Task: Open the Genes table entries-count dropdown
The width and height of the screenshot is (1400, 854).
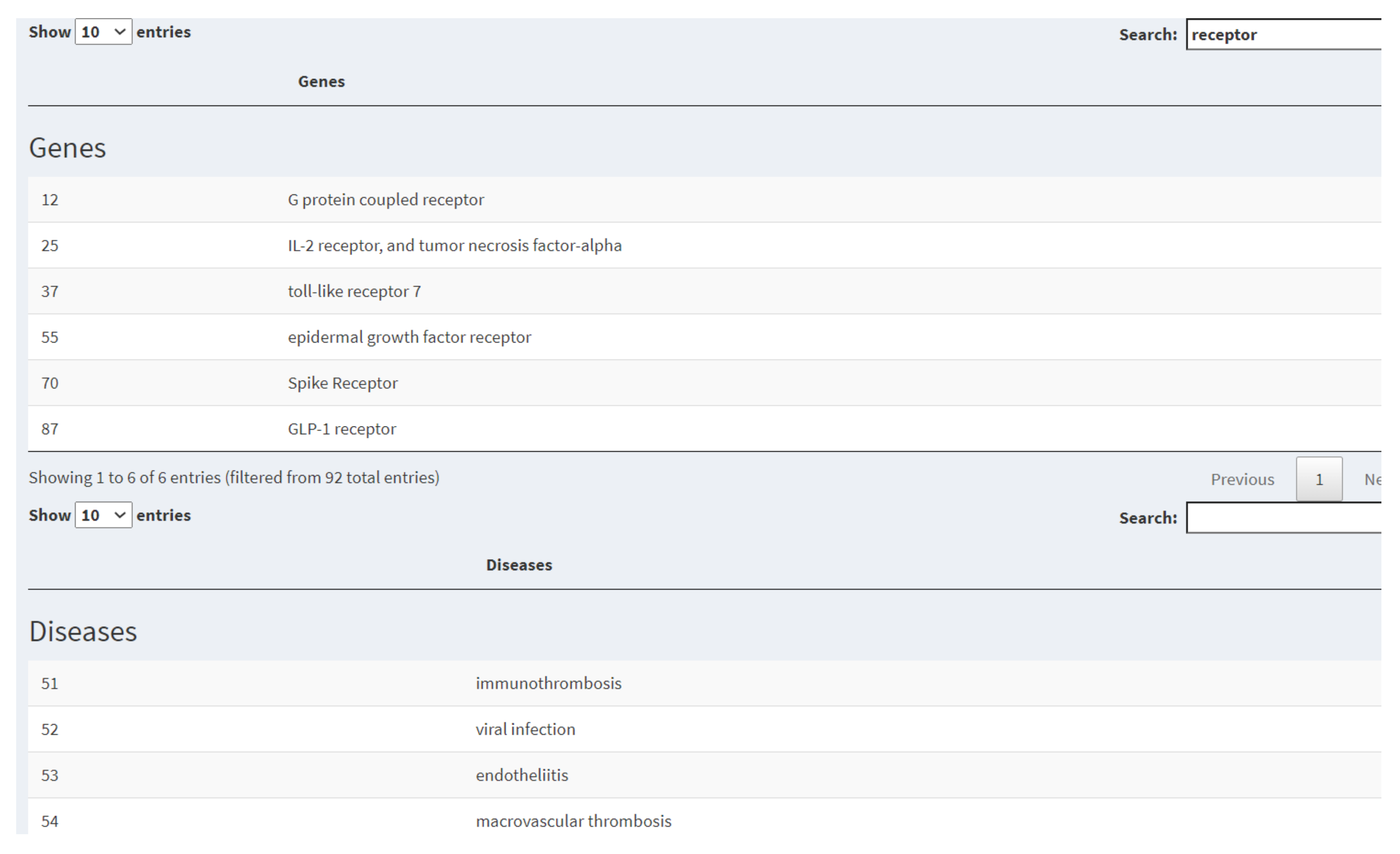Action: tap(103, 32)
